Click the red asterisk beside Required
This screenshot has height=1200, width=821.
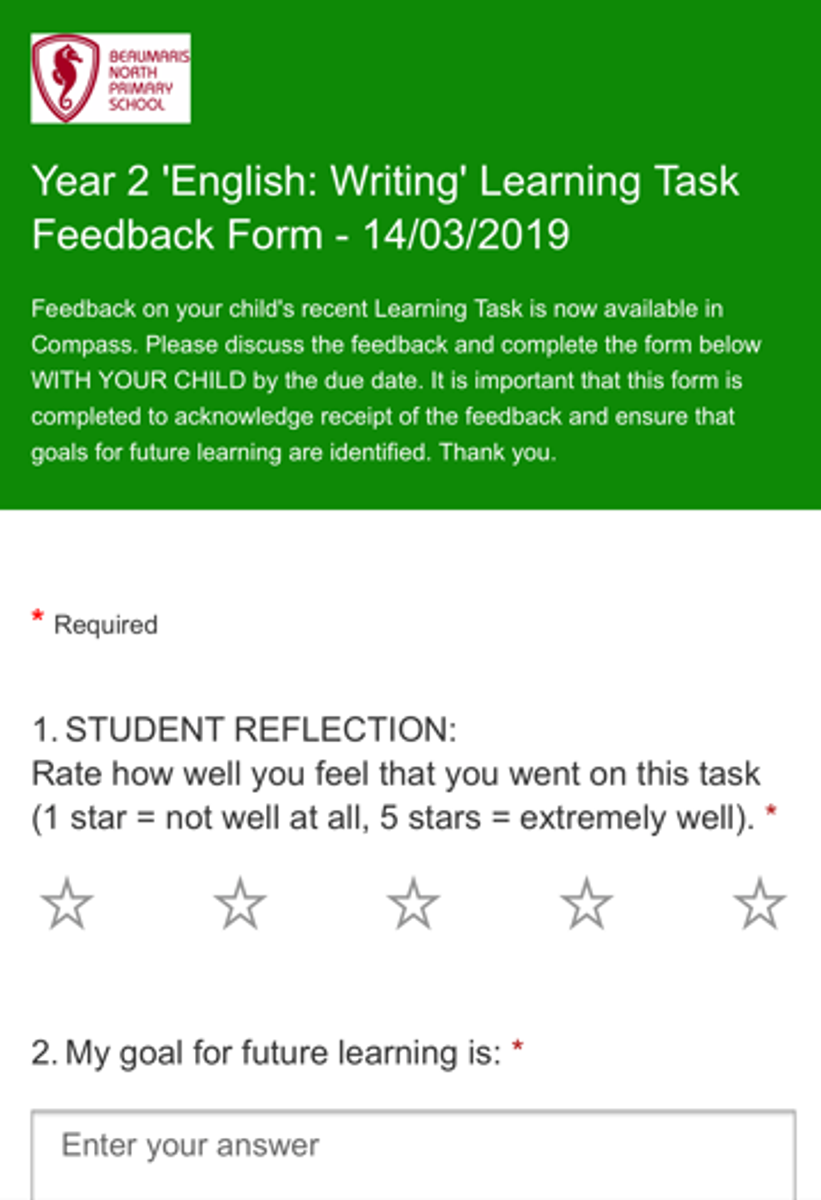[37, 618]
